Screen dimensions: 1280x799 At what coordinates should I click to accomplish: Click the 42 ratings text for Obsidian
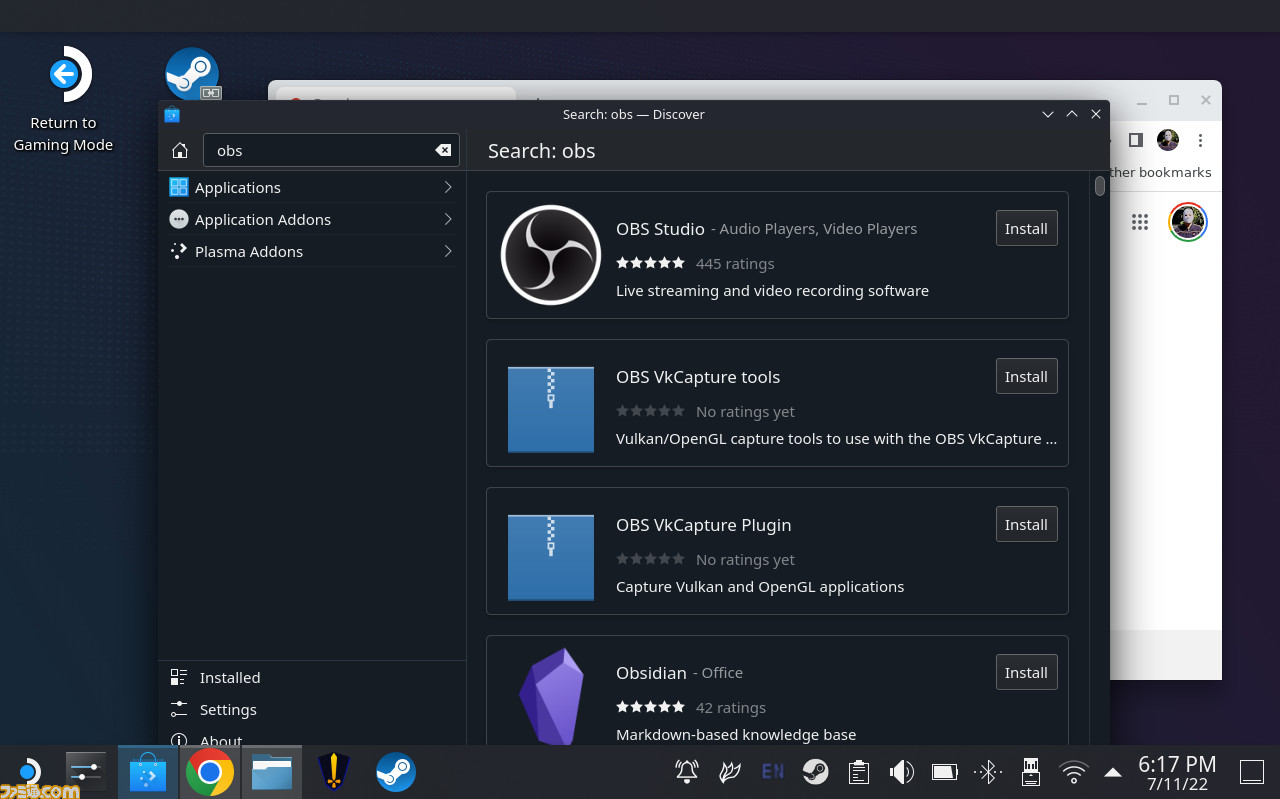pos(731,707)
